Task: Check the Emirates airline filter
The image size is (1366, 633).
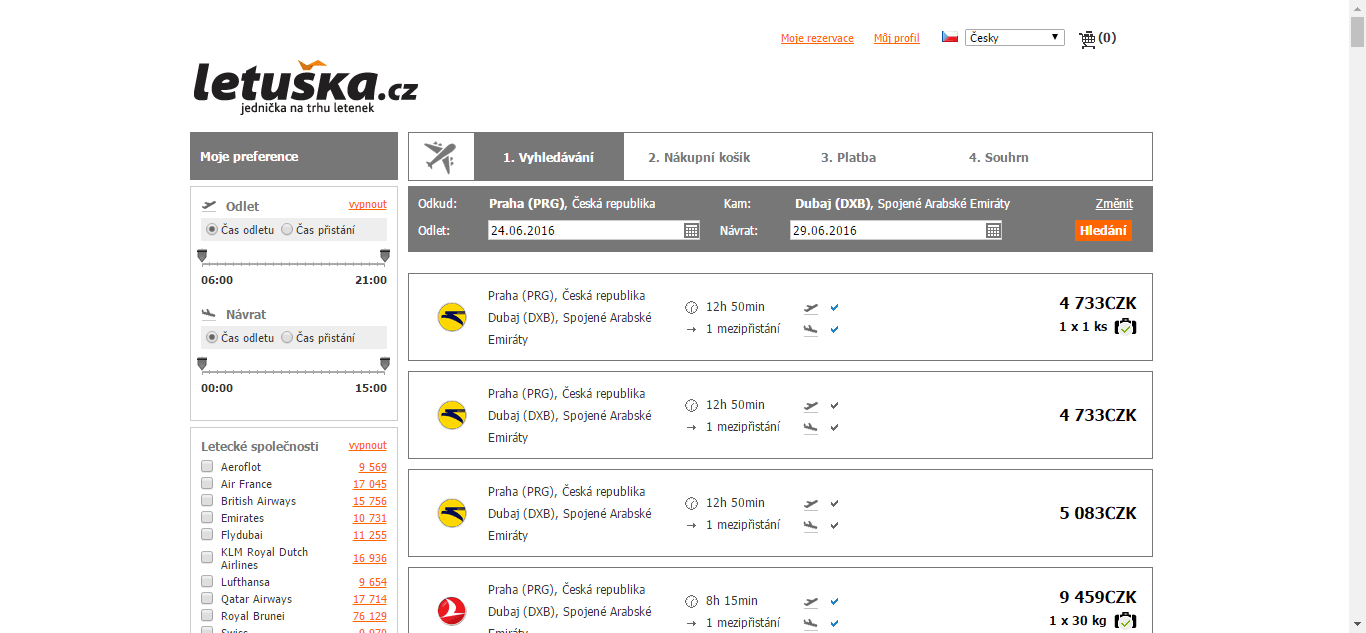Action: point(207,517)
